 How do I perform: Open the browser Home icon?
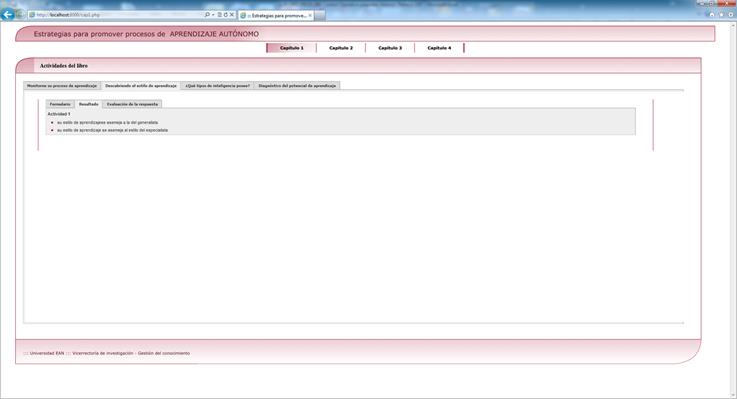pos(712,15)
